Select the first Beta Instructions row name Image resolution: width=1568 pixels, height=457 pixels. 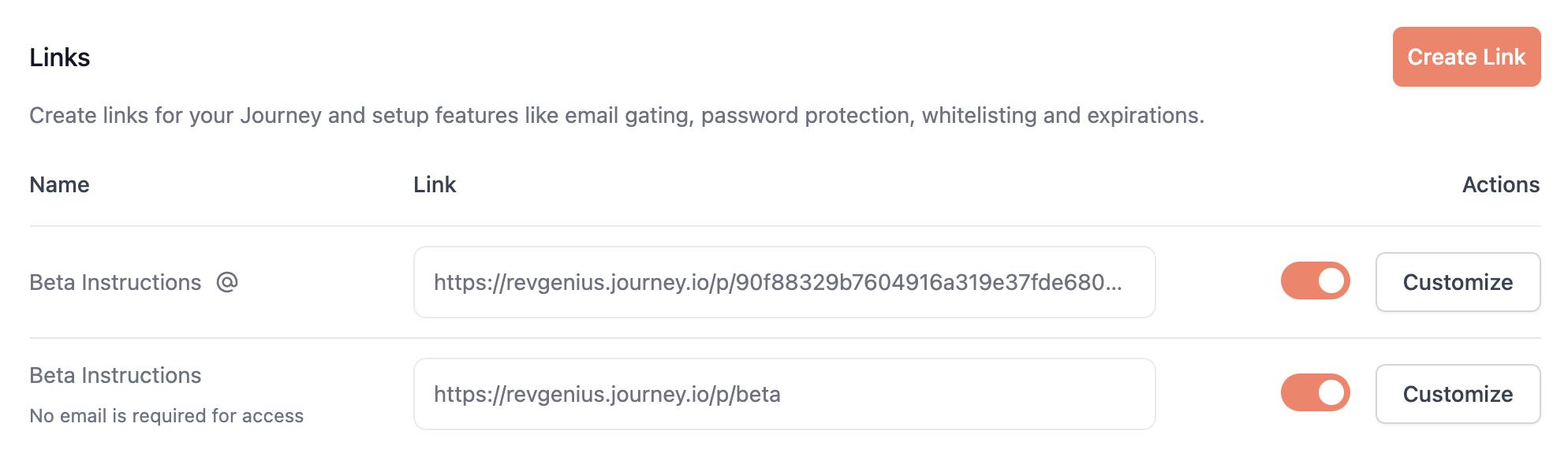115,282
